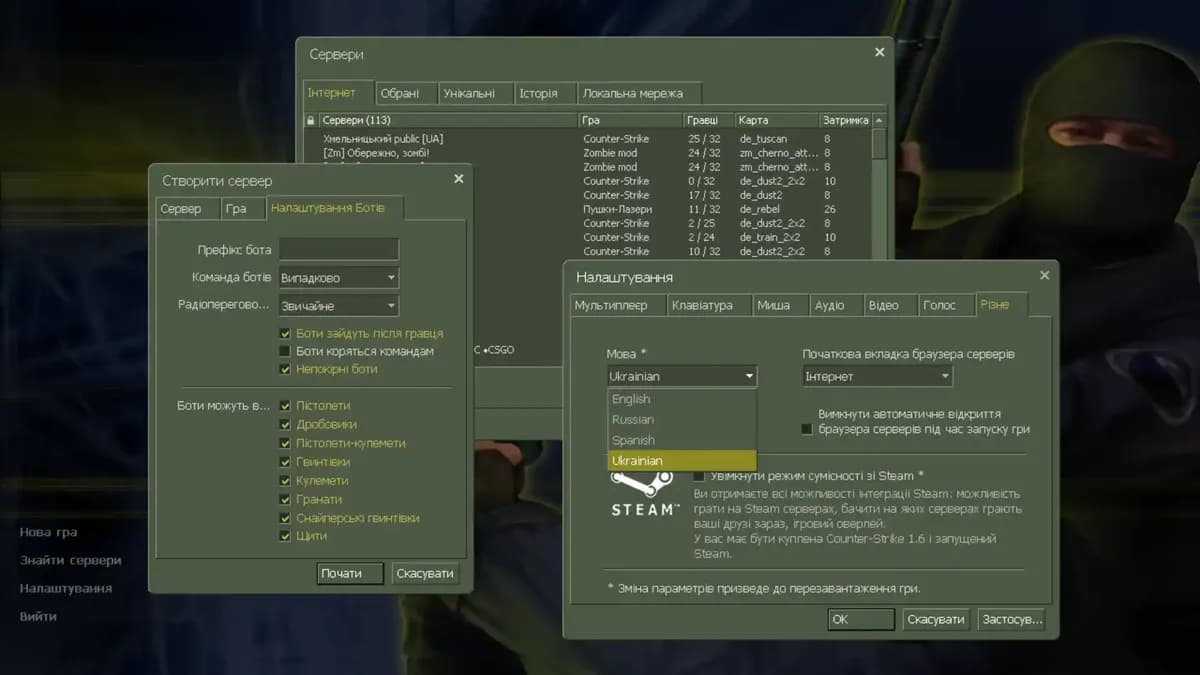The width and height of the screenshot is (1200, 675).
Task: Collapse the Мова dropdown showing Ukrainian
Action: [682, 376]
